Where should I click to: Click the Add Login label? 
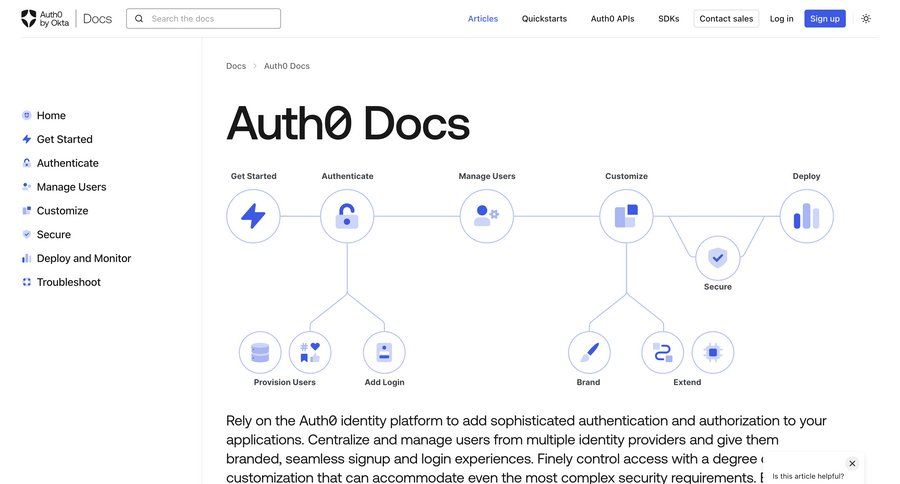tap(384, 382)
